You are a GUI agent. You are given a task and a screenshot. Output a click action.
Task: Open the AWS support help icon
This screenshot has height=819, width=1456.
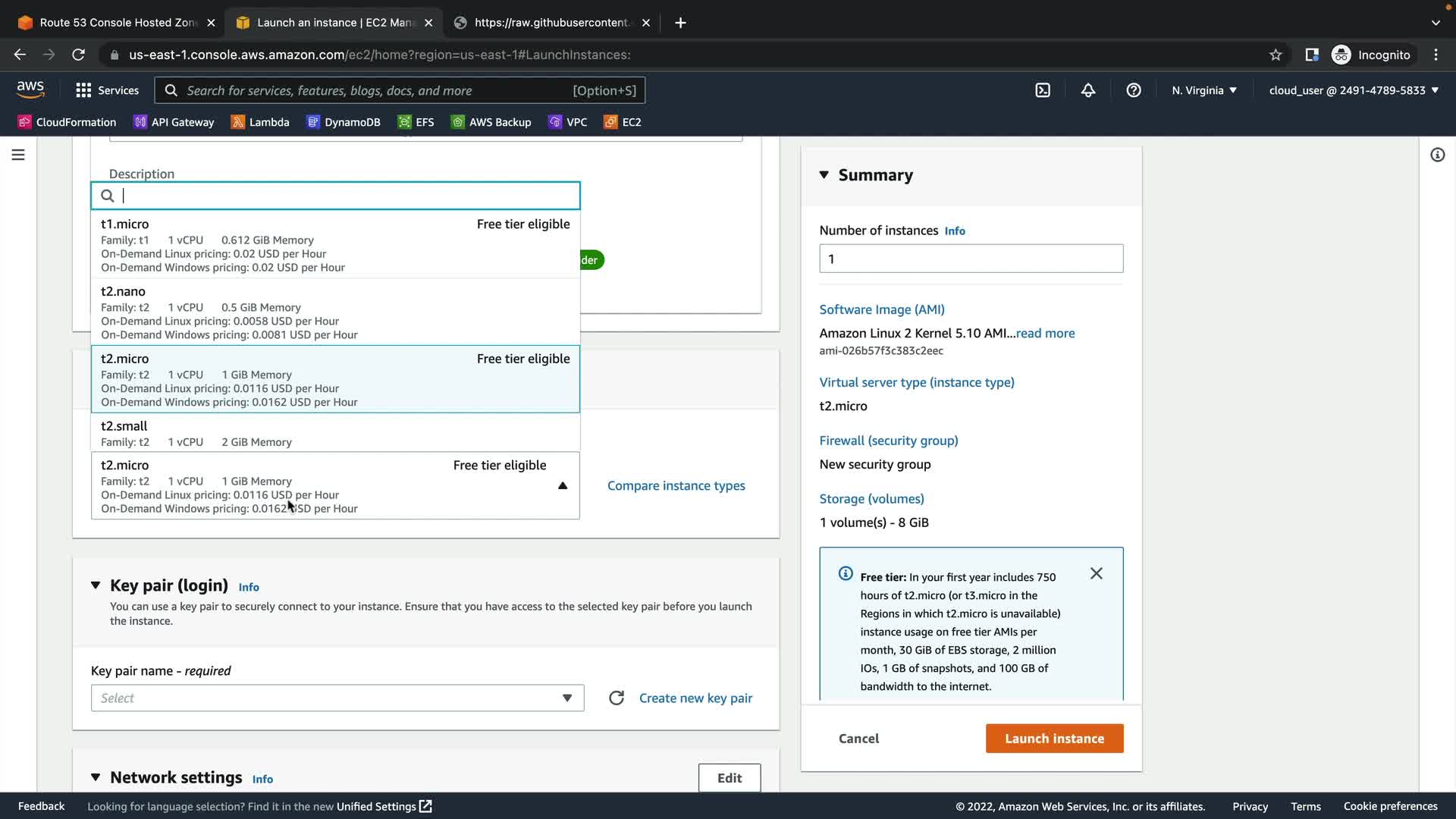[1134, 90]
